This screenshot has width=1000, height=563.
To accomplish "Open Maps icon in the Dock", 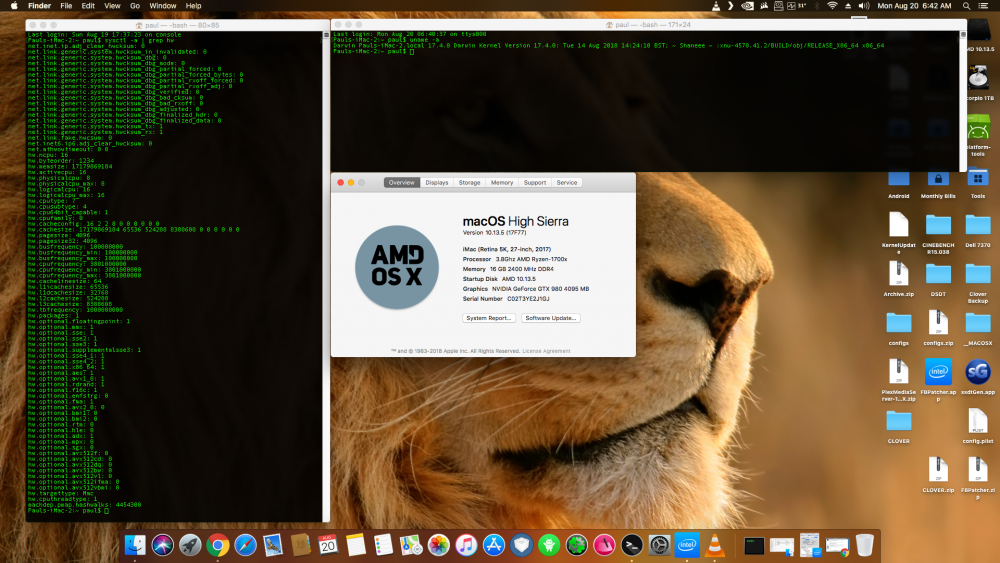I will tap(411, 545).
